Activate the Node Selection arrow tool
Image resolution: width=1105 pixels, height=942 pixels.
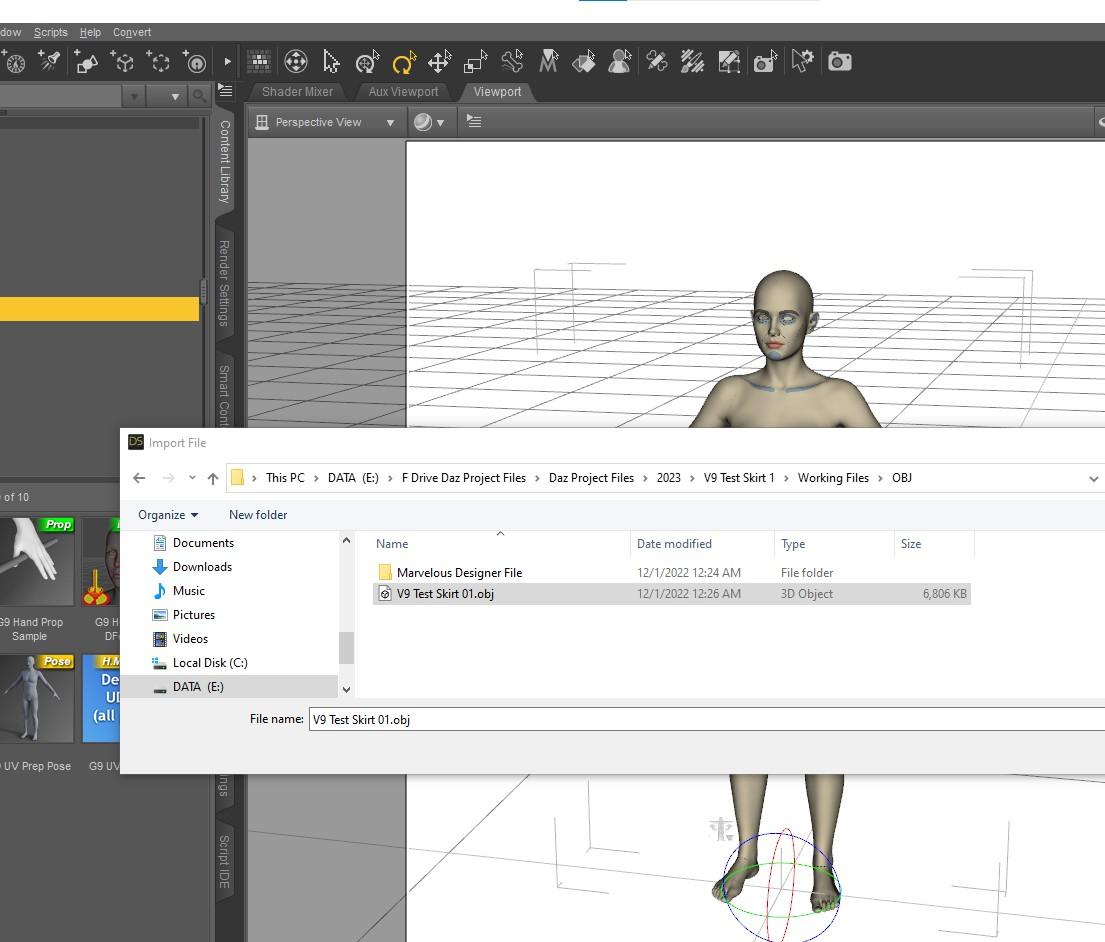[331, 63]
